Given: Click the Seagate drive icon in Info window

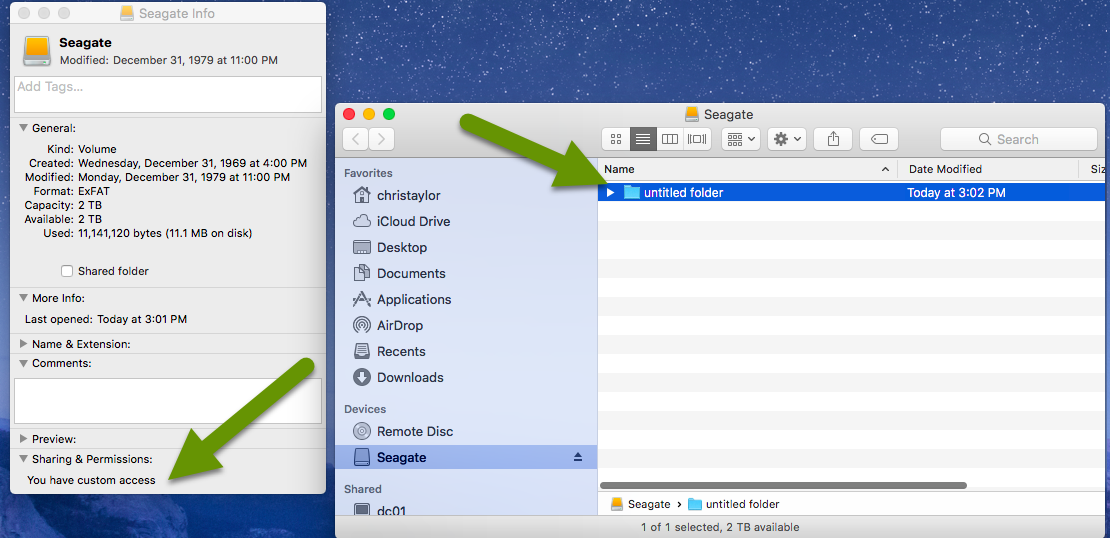Looking at the screenshot, I should click(x=38, y=51).
